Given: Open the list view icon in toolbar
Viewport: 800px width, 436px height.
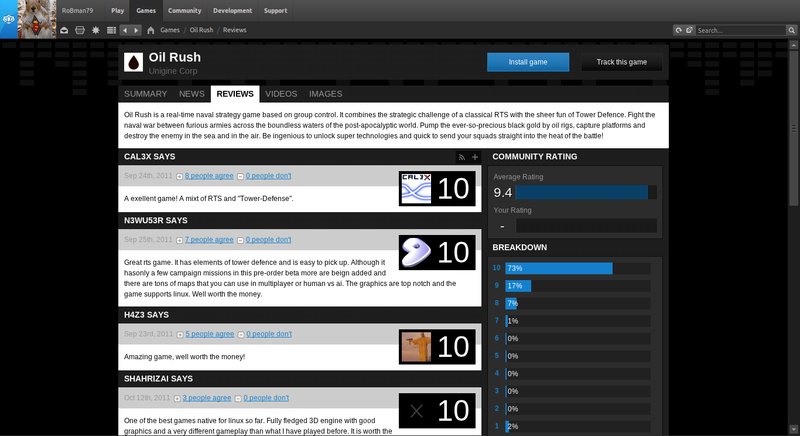Looking at the screenshot, I should [x=111, y=30].
